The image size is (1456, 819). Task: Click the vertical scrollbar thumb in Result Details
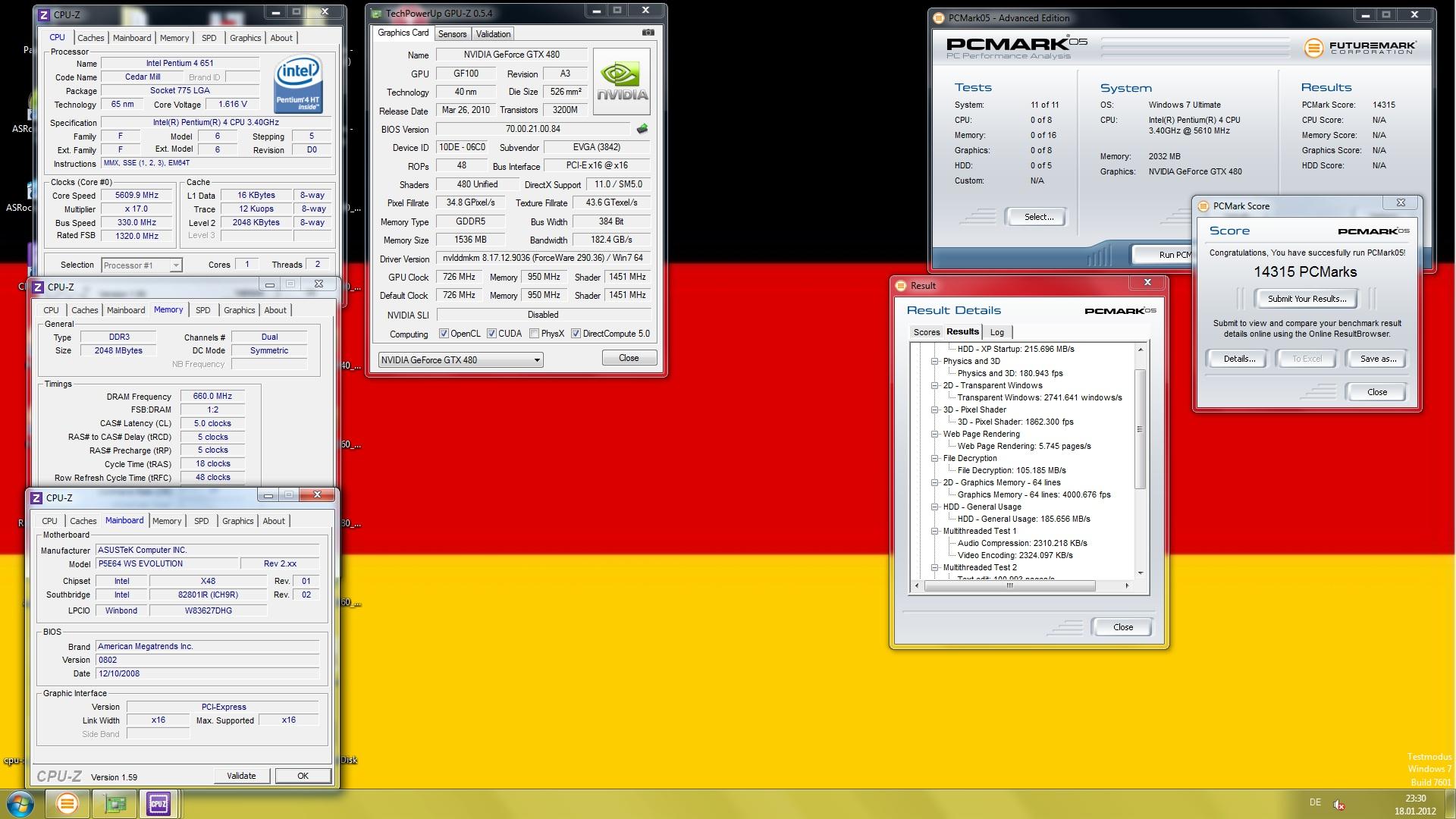[1140, 429]
